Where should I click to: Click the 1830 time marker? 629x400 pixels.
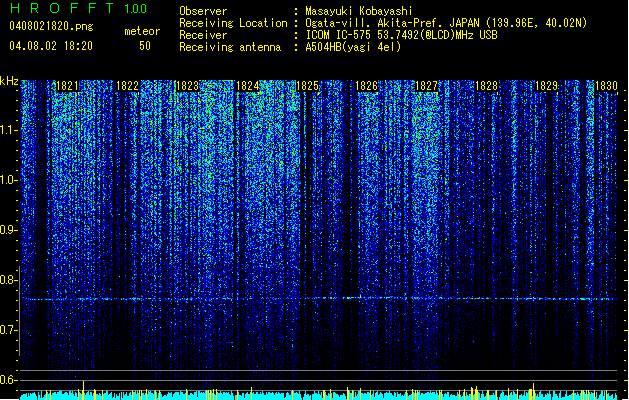[606, 86]
